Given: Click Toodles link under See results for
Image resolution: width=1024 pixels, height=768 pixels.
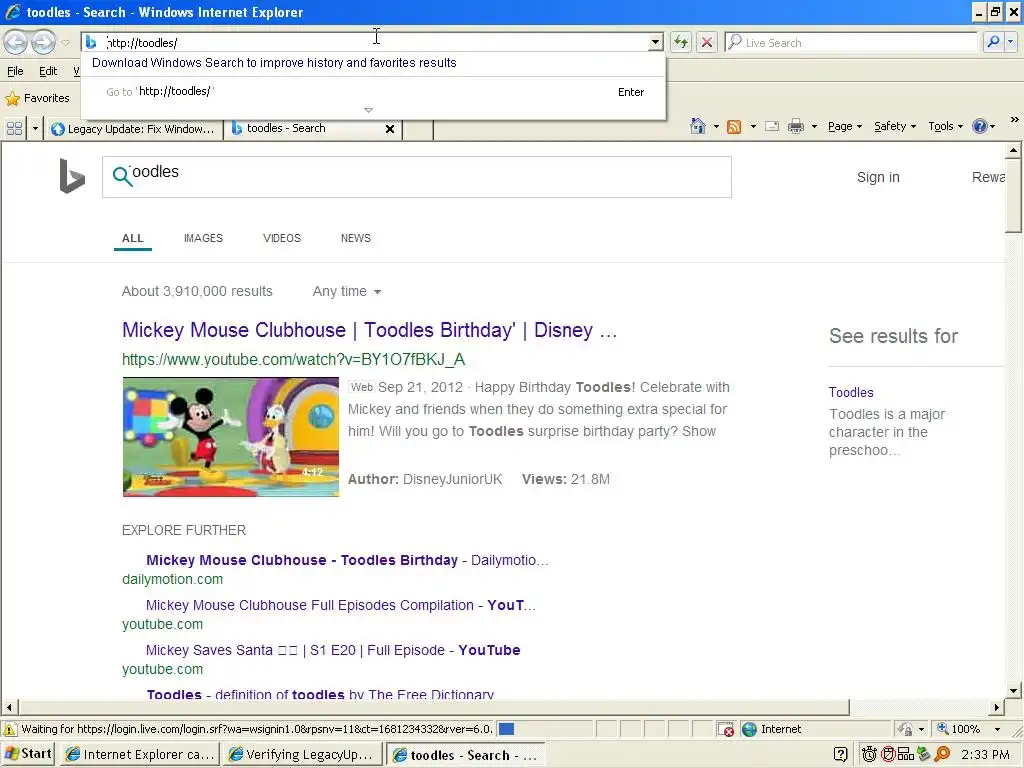Looking at the screenshot, I should [851, 392].
